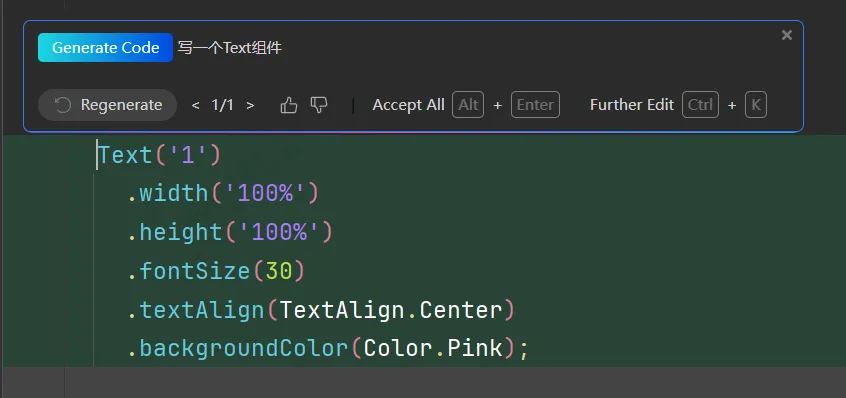Place cursor on the Text('1') line
This screenshot has width=846, height=398.
159,155
